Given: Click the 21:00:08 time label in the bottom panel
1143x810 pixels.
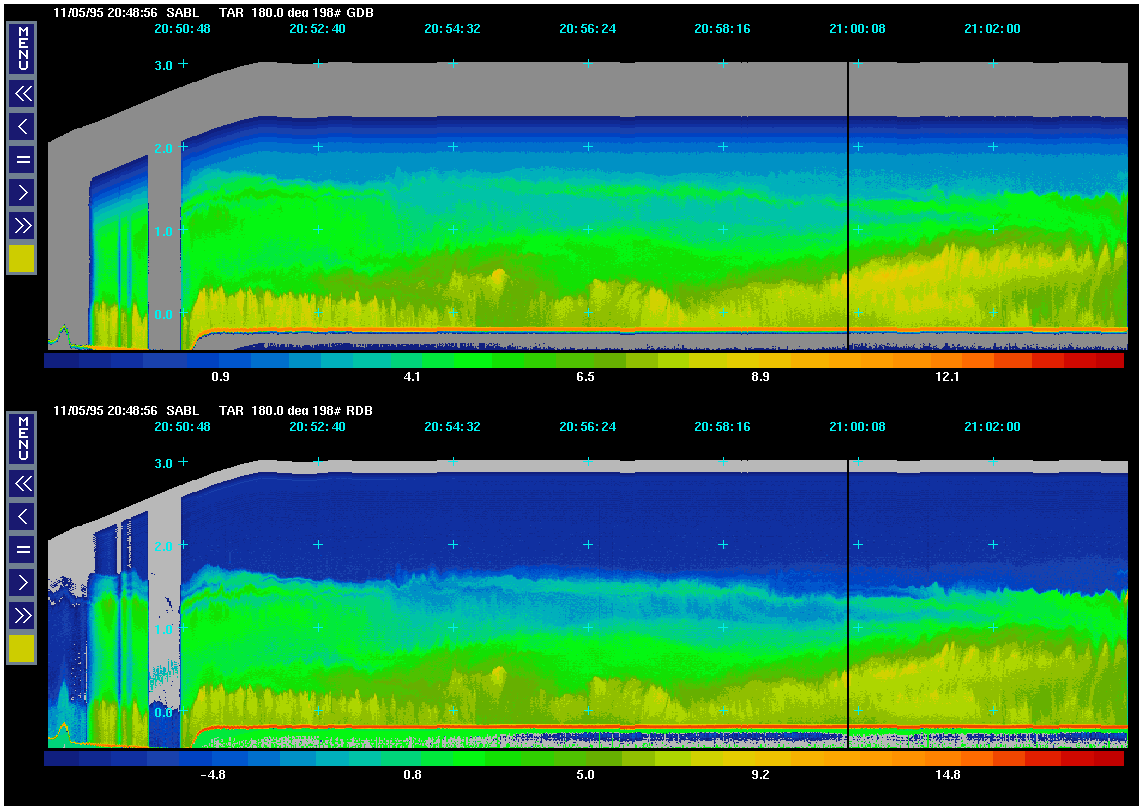Looking at the screenshot, I should pos(857,427).
